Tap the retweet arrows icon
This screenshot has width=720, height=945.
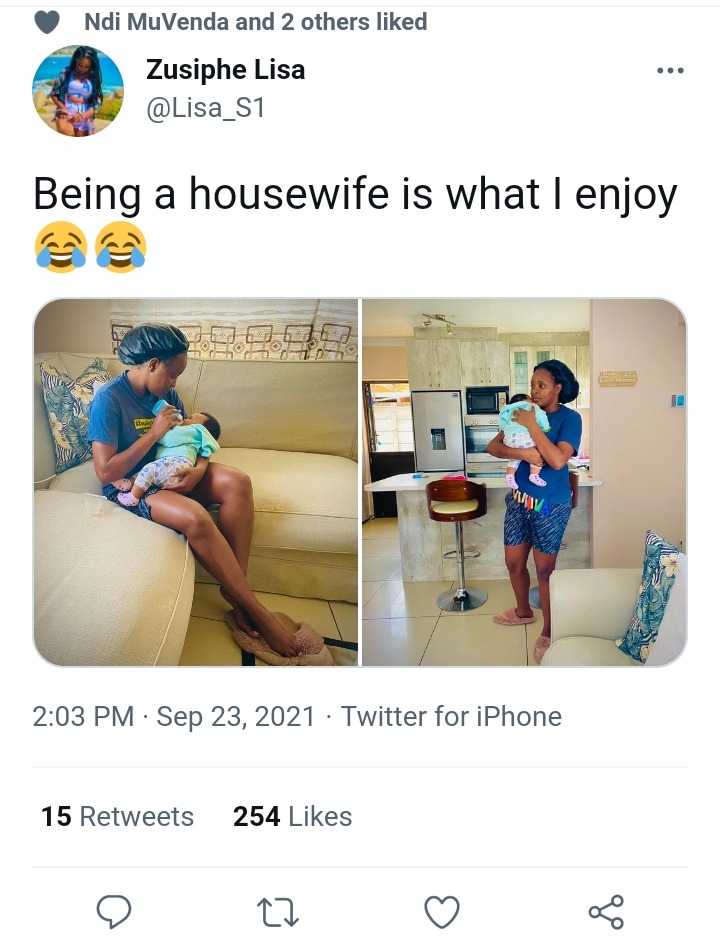click(x=278, y=912)
